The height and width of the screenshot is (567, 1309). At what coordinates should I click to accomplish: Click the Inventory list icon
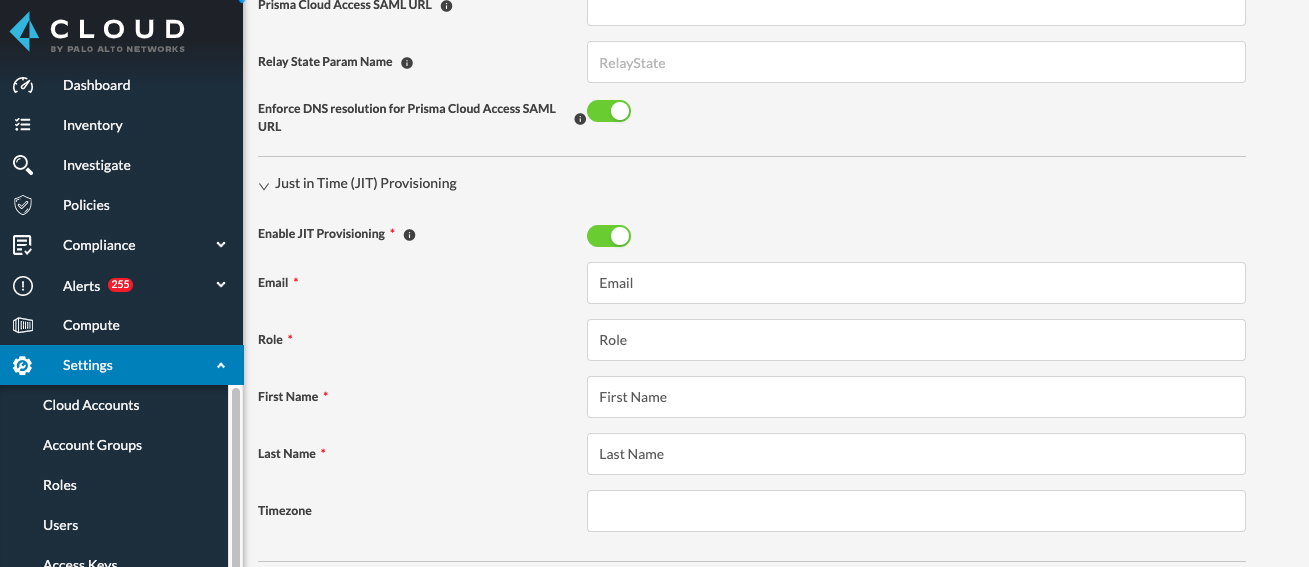coord(23,125)
